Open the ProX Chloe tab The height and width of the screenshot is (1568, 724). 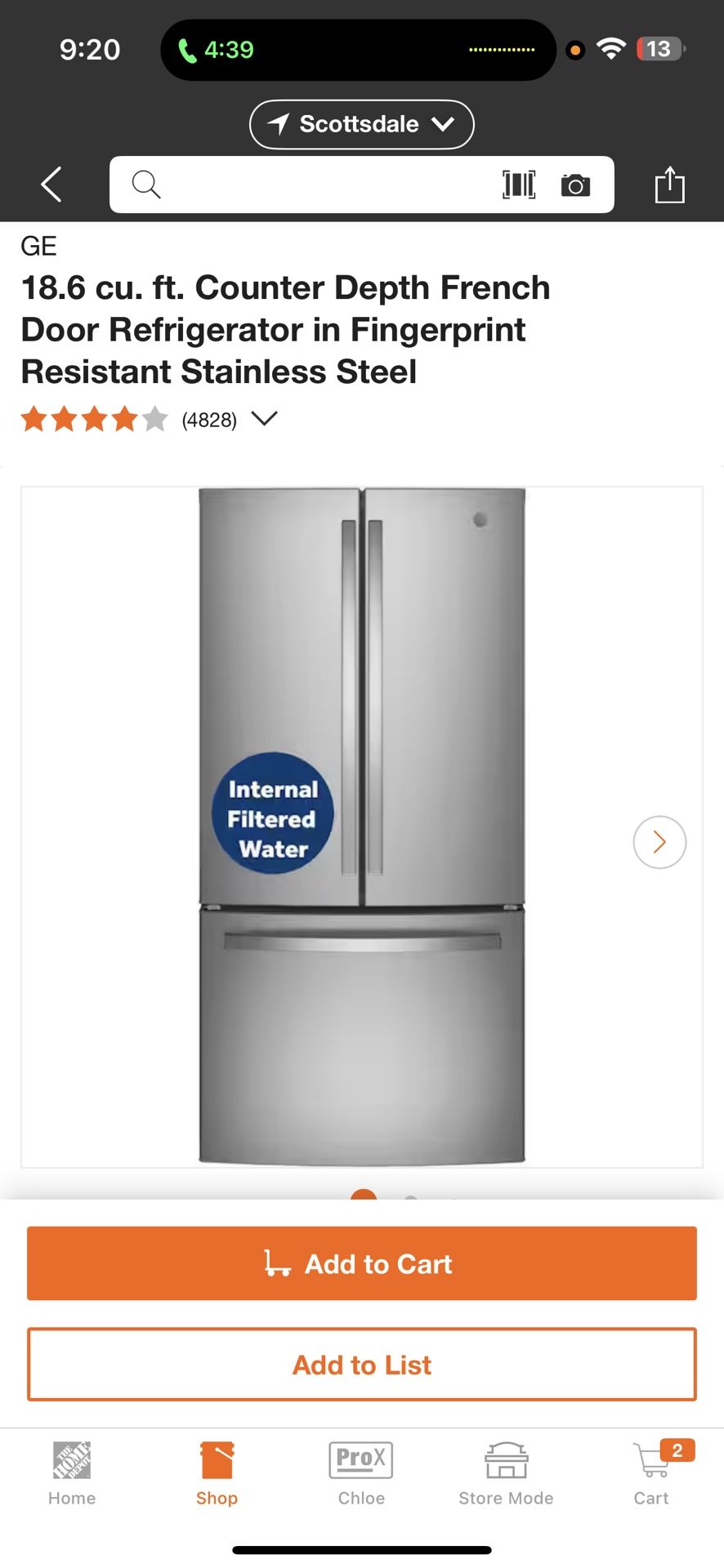tap(361, 1473)
